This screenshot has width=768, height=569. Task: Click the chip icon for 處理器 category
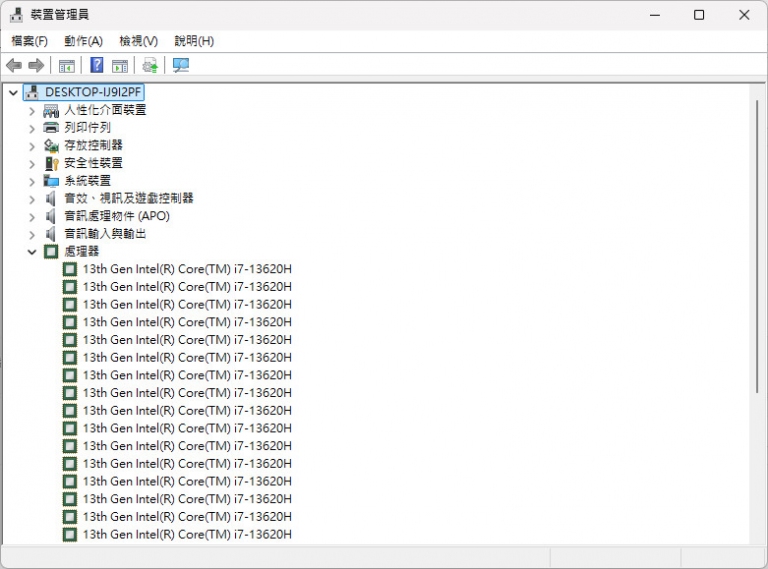51,252
